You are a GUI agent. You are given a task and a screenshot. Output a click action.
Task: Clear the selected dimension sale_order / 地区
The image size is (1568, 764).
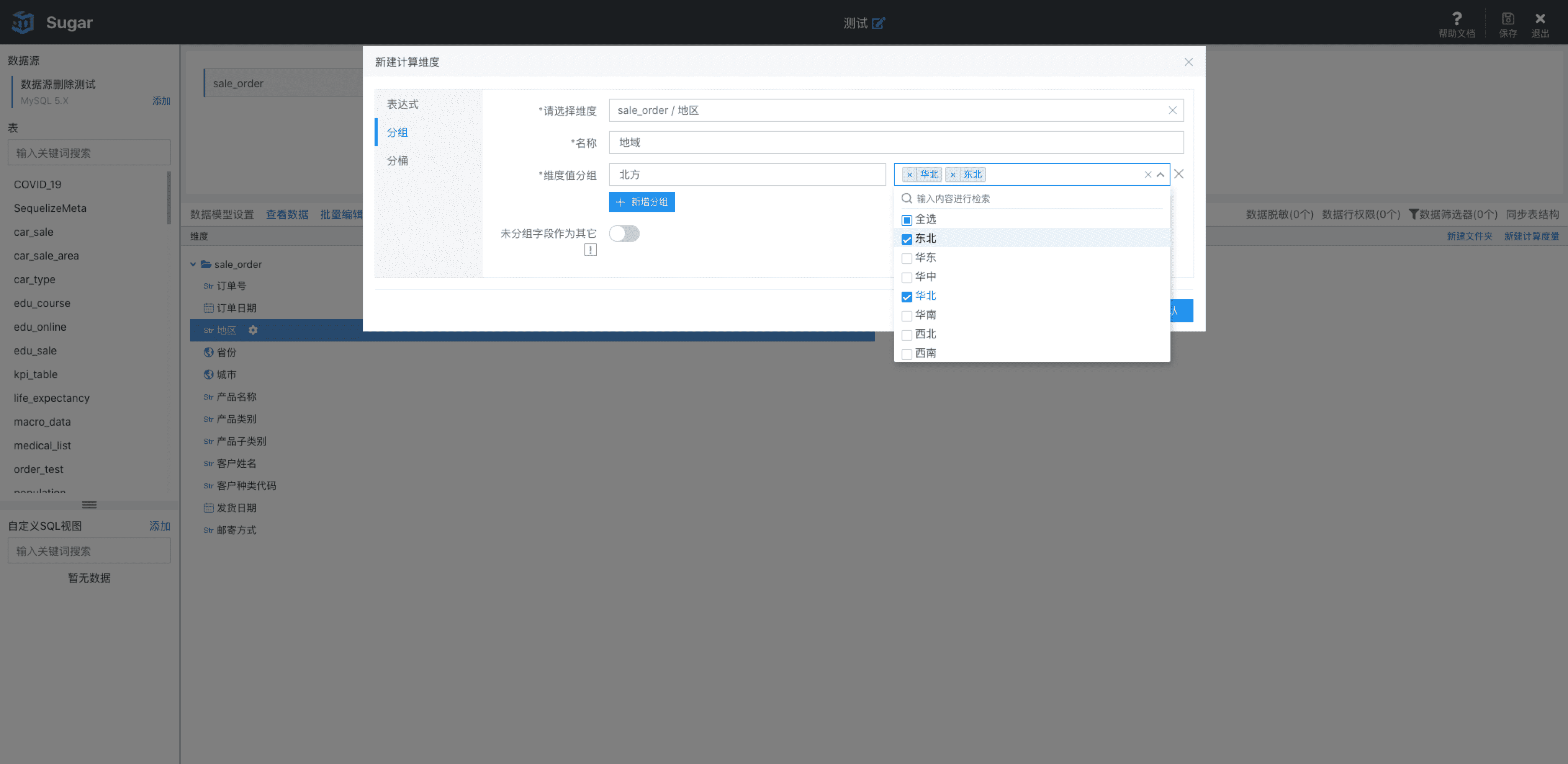[1172, 110]
